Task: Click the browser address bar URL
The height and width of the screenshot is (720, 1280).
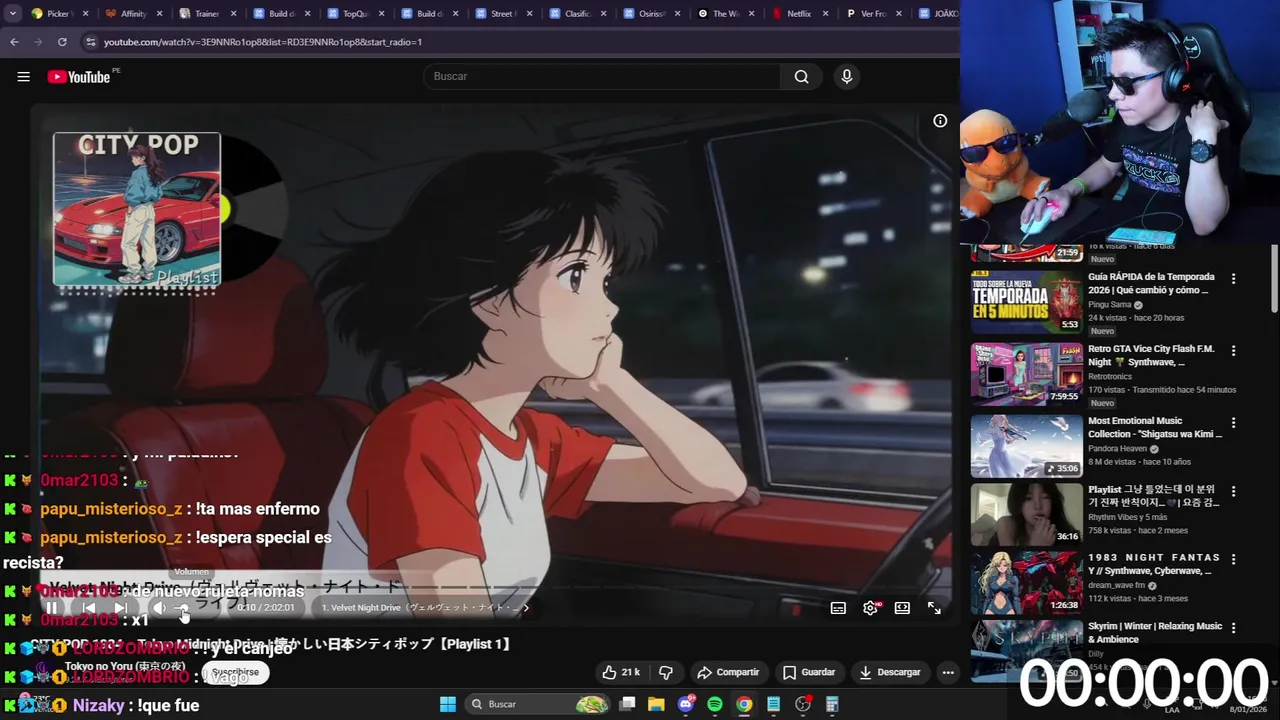Action: [x=263, y=42]
